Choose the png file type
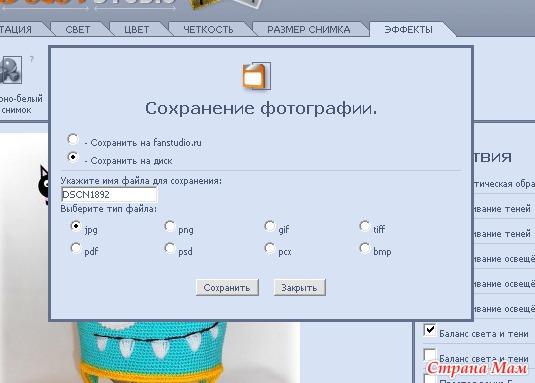 click(x=170, y=226)
